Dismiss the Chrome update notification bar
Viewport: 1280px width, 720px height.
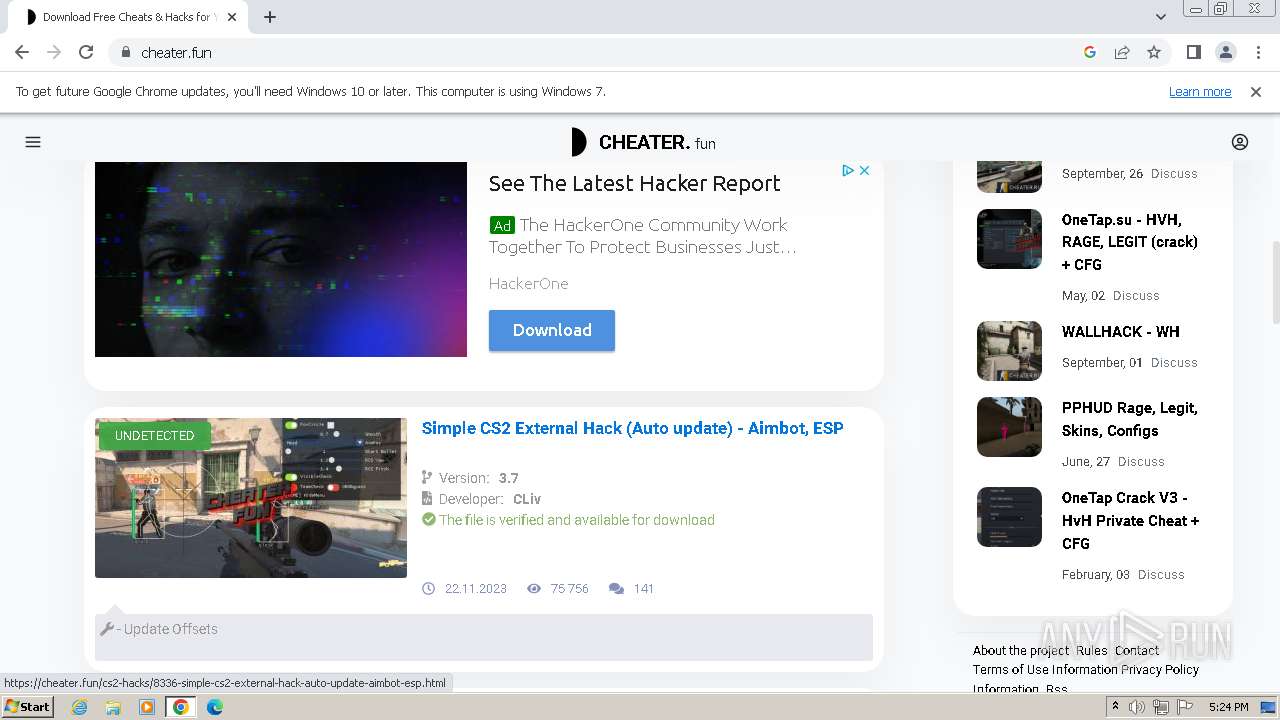pyautogui.click(x=1256, y=91)
